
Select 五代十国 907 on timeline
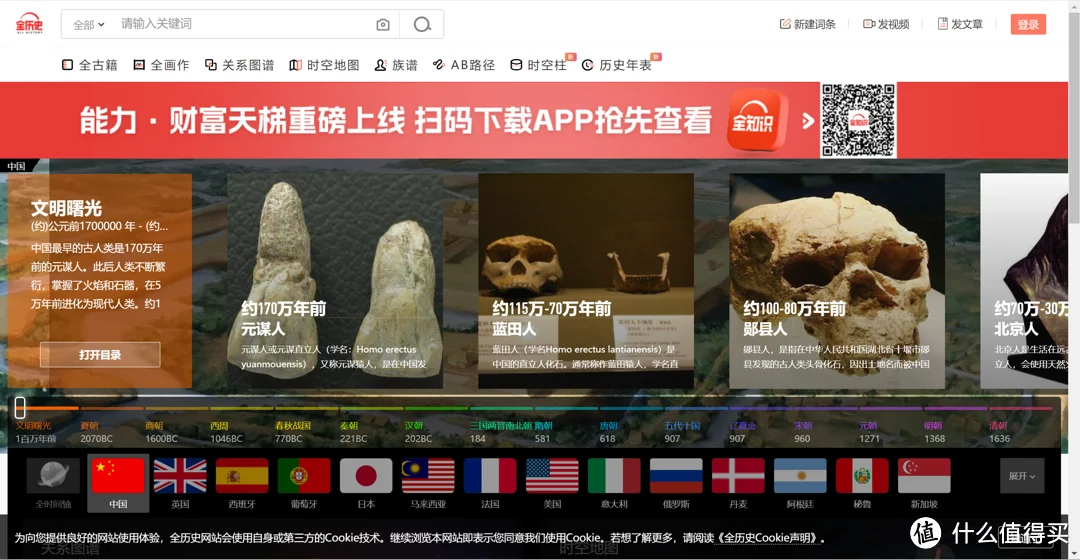682,432
